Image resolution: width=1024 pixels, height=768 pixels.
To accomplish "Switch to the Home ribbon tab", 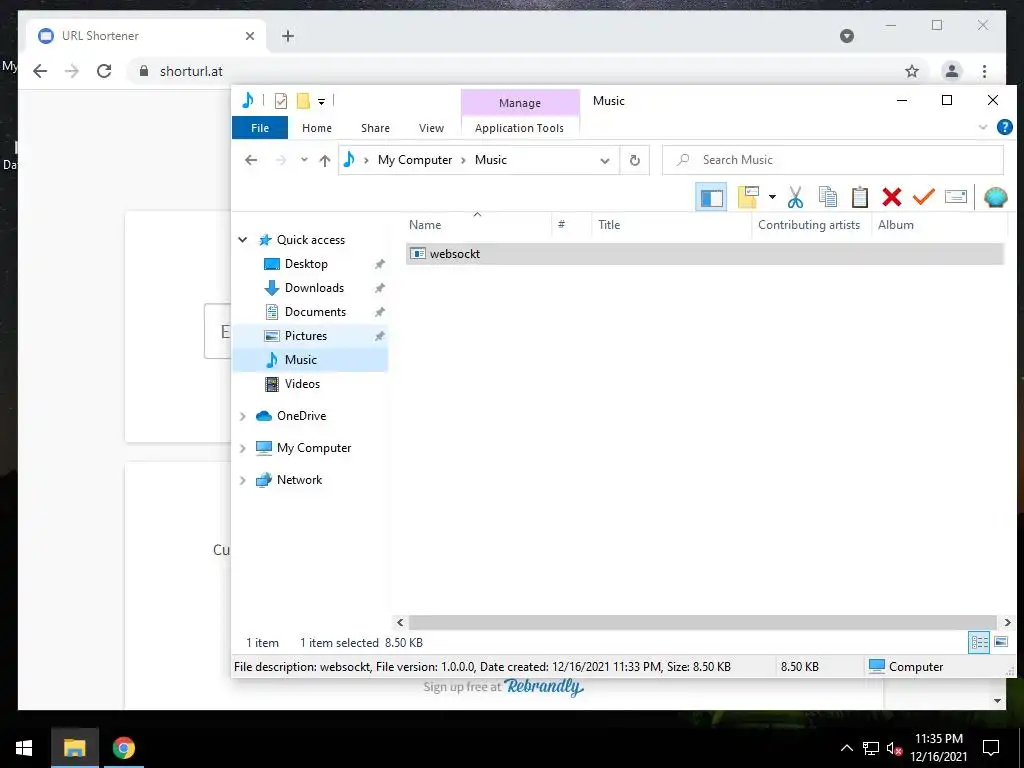I will (317, 128).
